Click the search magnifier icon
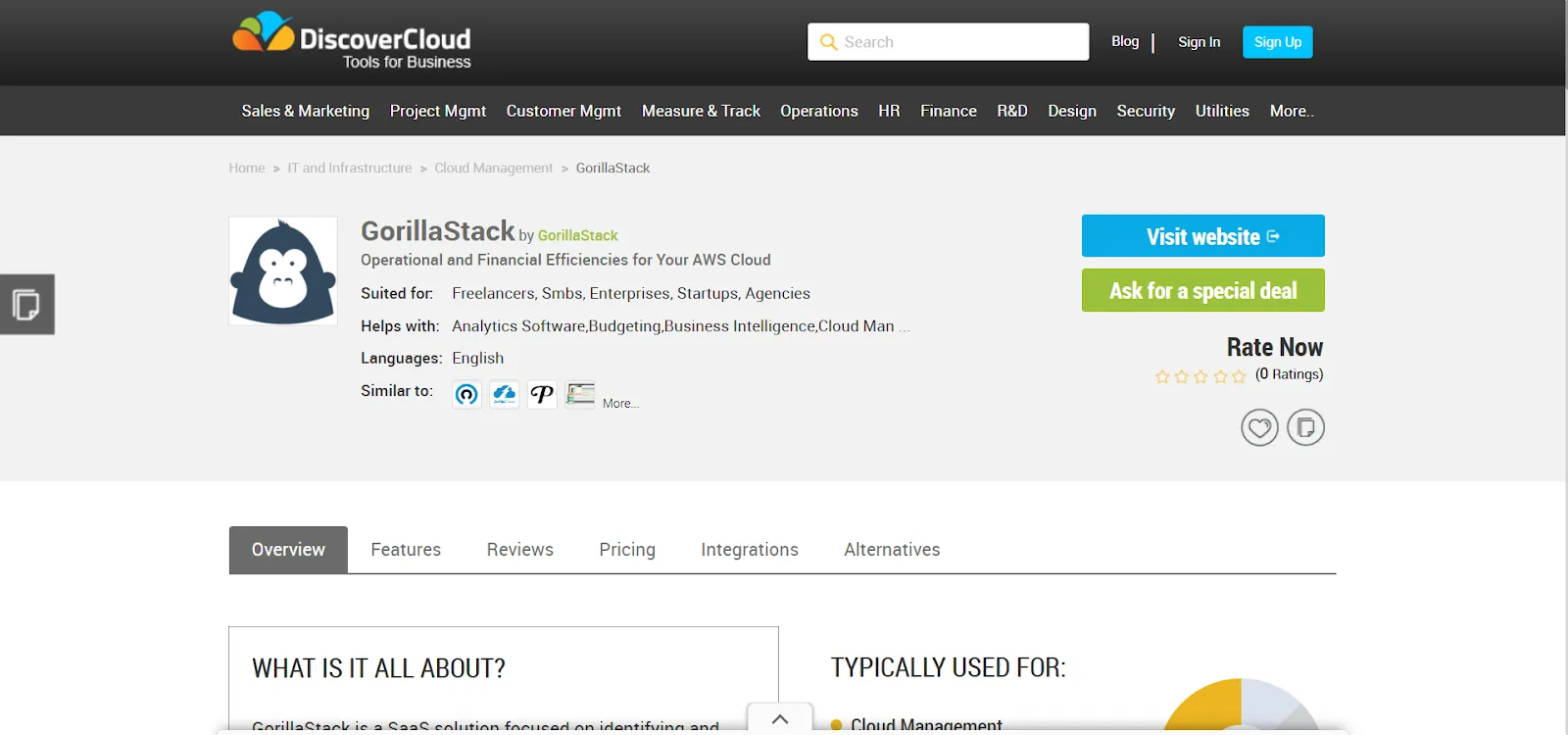1568x735 pixels. pos(828,42)
